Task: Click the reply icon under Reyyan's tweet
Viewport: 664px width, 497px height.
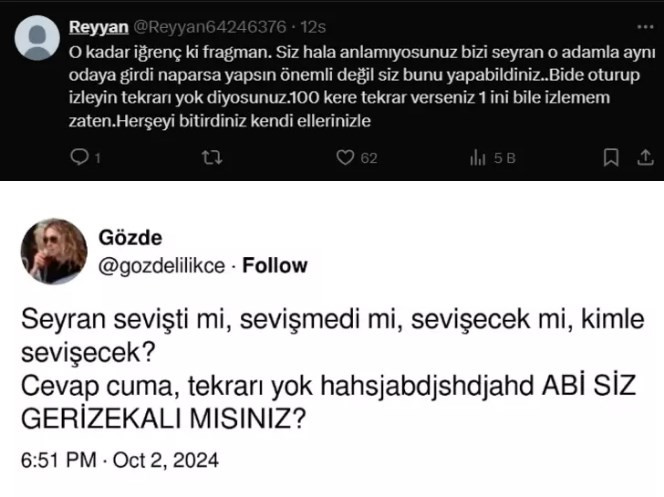Action: (81, 157)
